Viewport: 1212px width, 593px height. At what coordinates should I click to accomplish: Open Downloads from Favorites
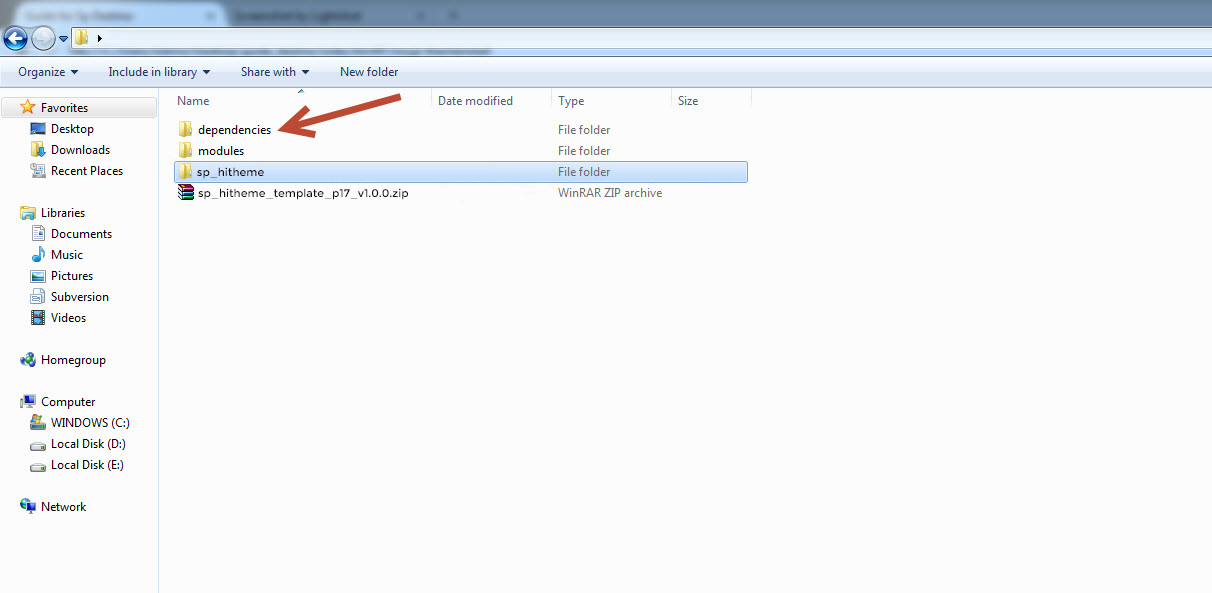click(x=81, y=150)
